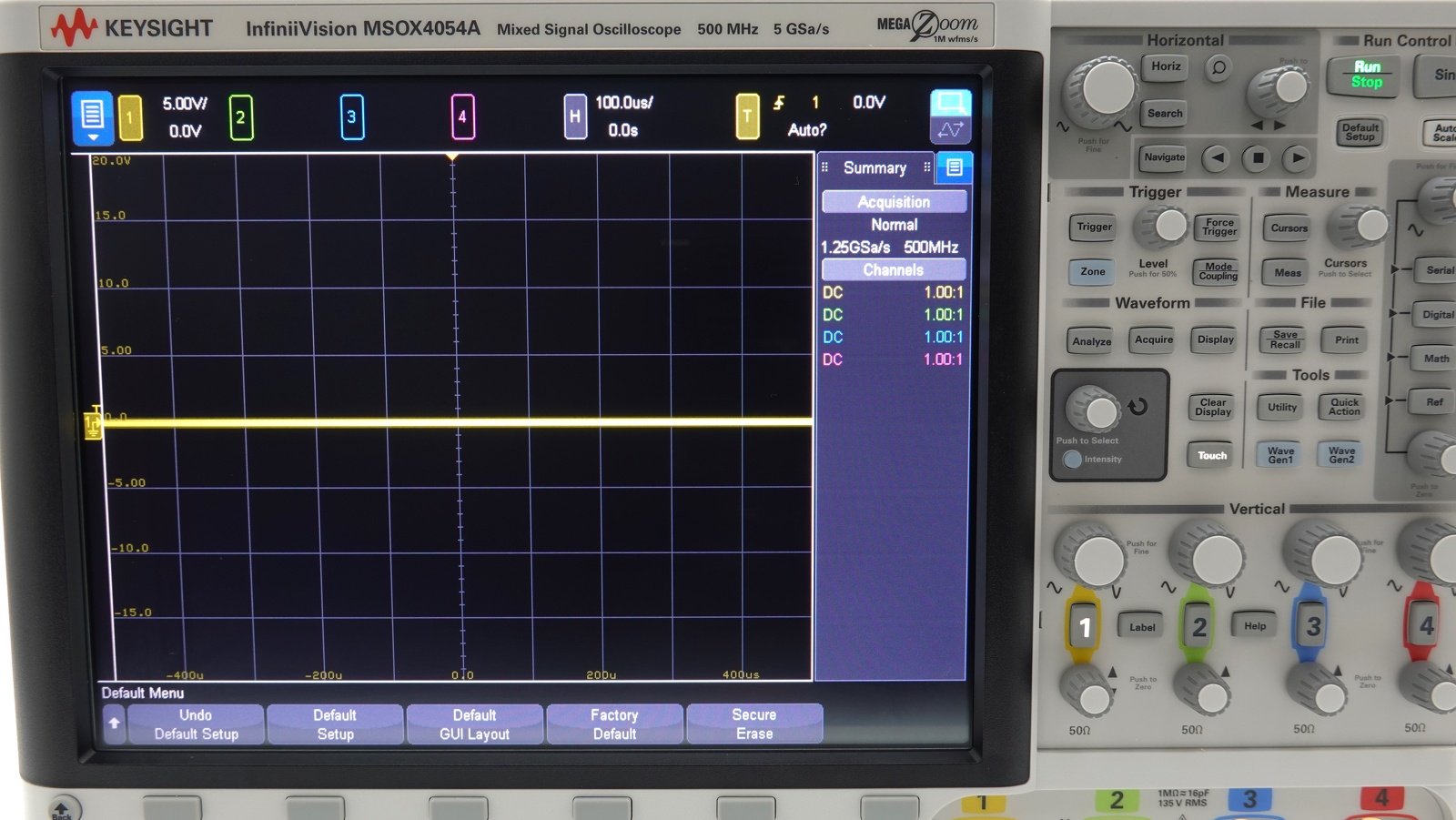The height and width of the screenshot is (820, 1456).
Task: Tap the waveform auto-scale icon below zoom
Action: pos(951,130)
